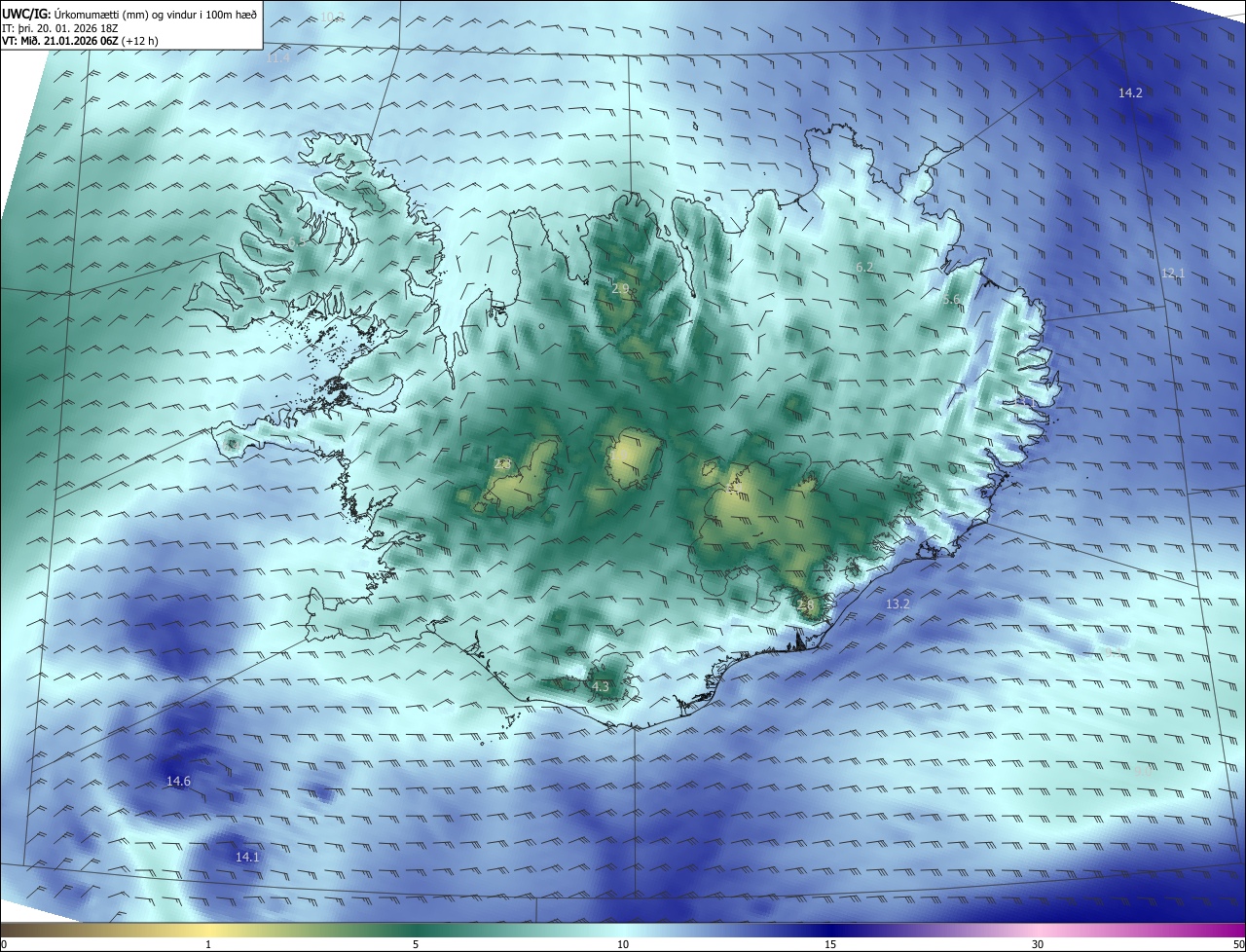This screenshot has width=1246, height=952.
Task: Click the color scale tick label 30
Action: (x=1038, y=944)
